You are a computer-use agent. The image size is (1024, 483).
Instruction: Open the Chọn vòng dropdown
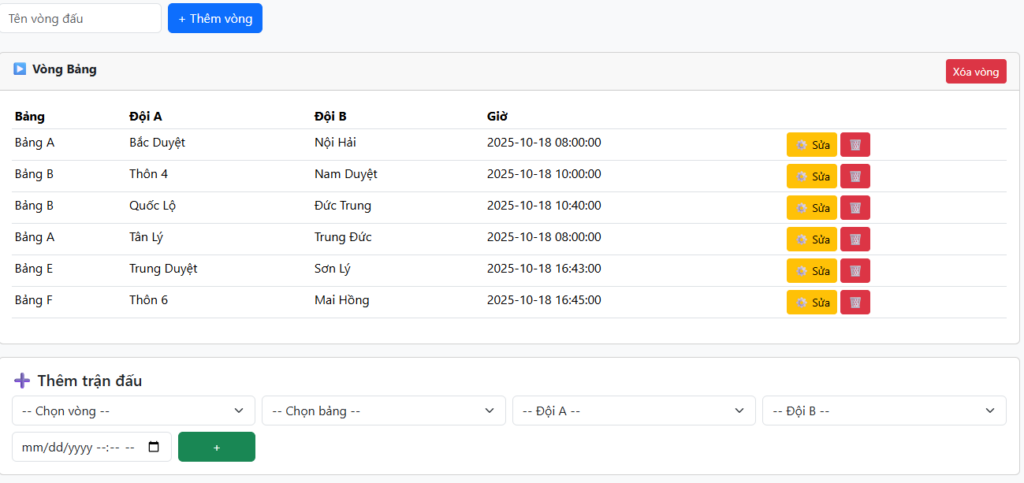tap(133, 411)
